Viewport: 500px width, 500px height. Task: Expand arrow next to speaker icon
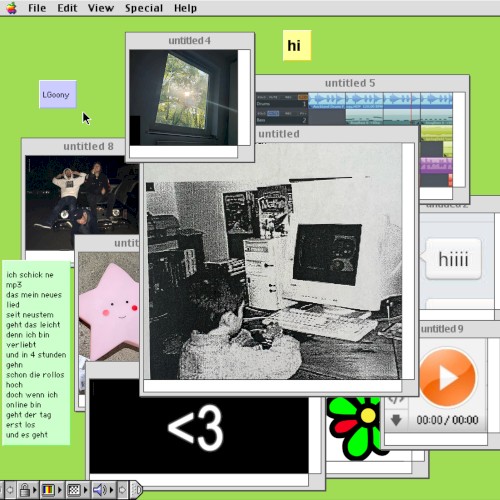(111, 490)
